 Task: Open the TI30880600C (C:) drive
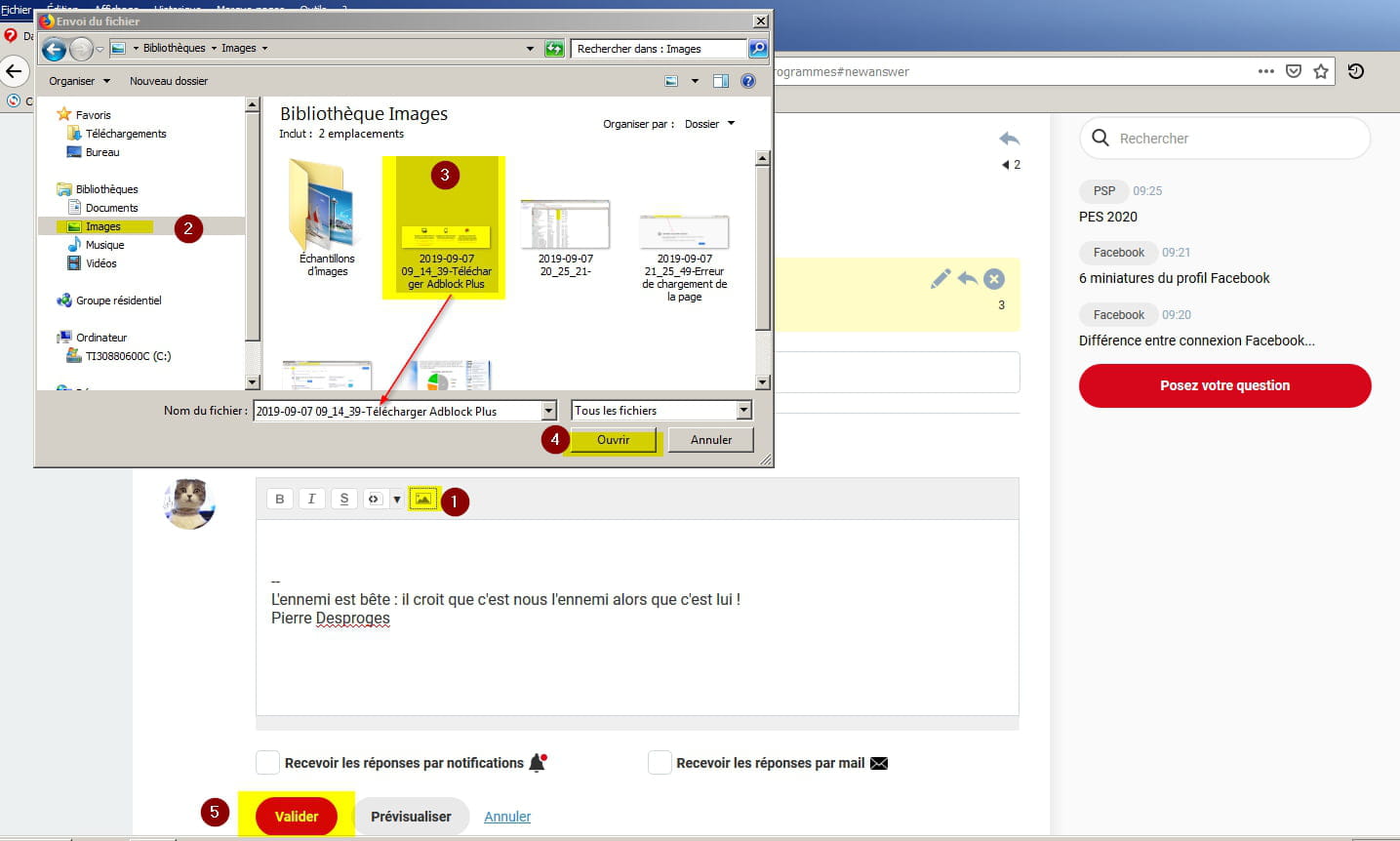tap(119, 356)
